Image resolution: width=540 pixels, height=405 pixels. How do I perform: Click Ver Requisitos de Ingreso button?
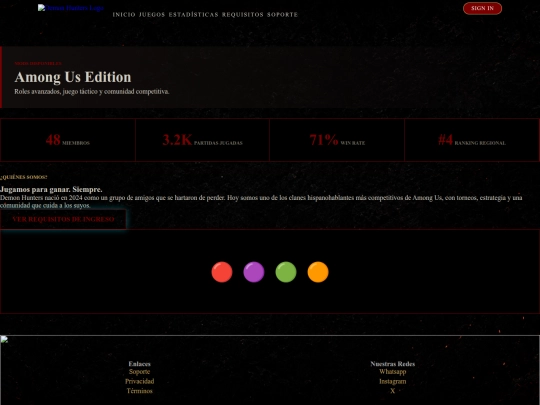point(63,219)
